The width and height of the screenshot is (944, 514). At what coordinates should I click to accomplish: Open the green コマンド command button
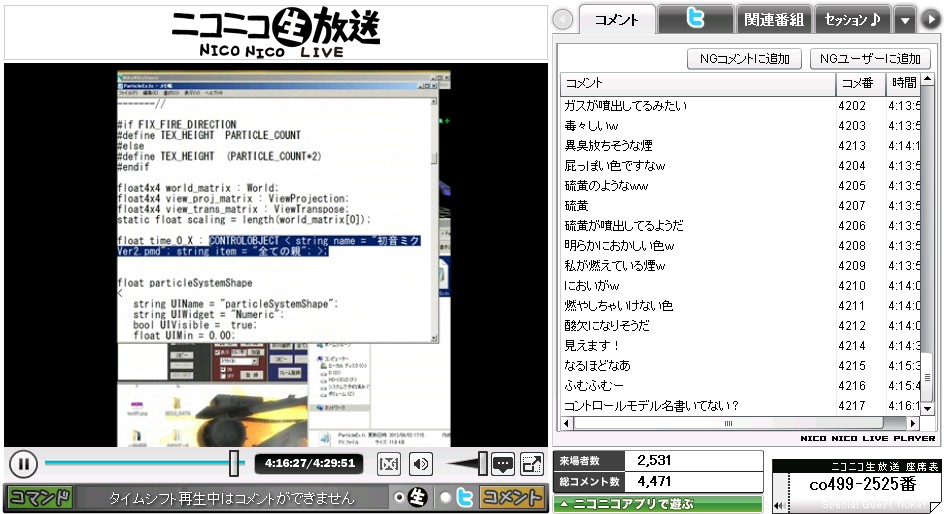coord(40,498)
